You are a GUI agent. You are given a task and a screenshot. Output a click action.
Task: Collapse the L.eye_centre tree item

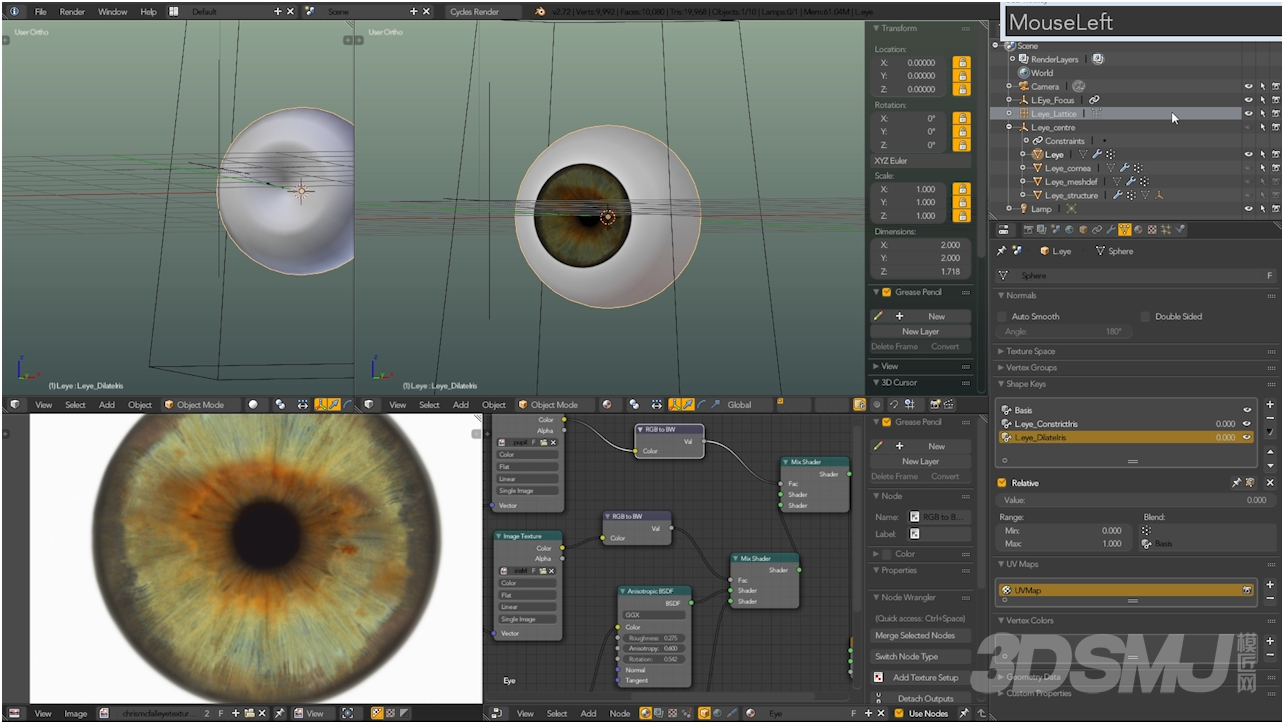1009,127
